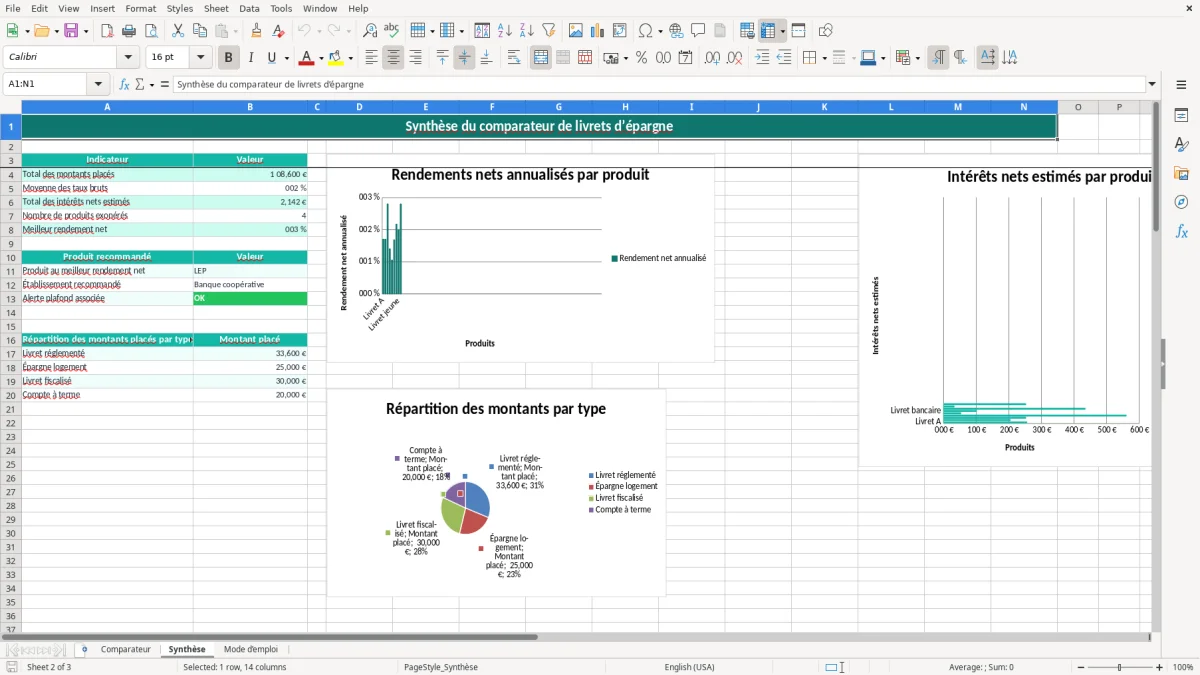Image resolution: width=1200 pixels, height=675 pixels.
Task: Open the sidebar Gallery
Action: pyautogui.click(x=1181, y=173)
